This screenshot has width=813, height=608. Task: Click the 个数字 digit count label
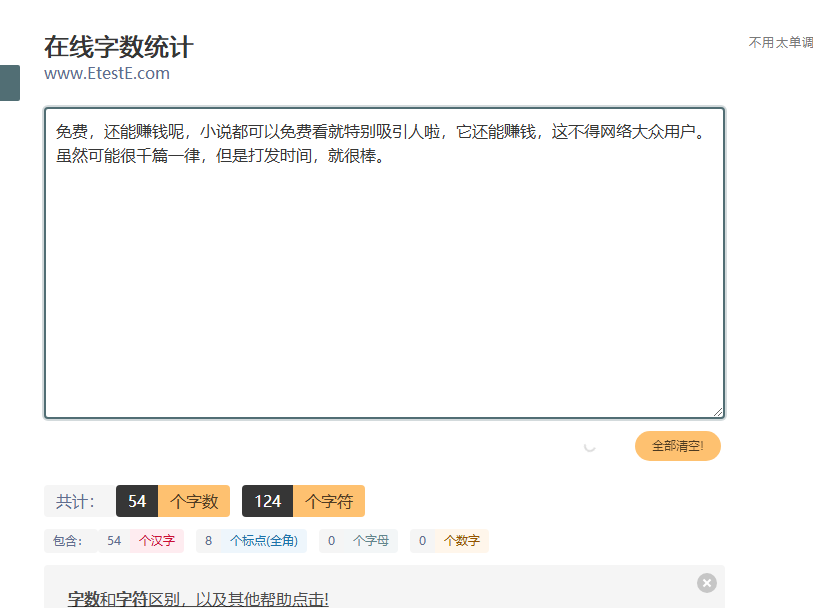461,541
